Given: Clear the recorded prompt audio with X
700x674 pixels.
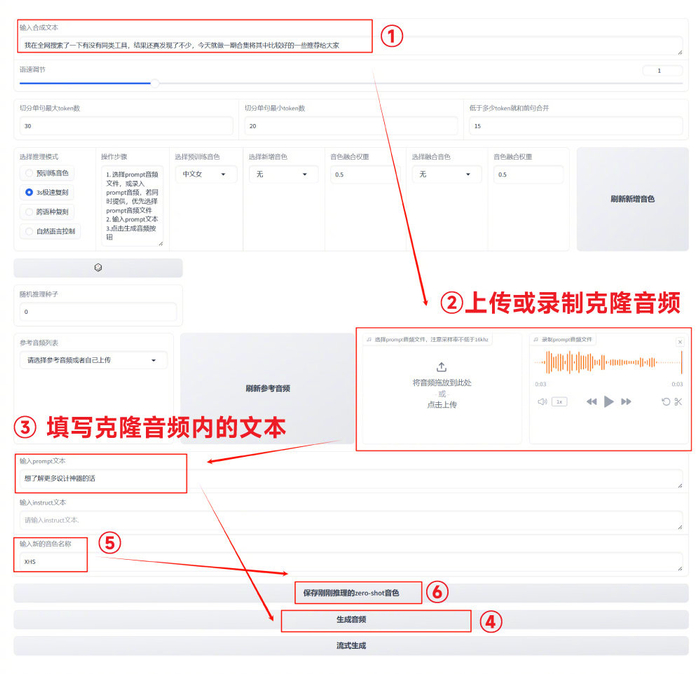Looking at the screenshot, I should pos(680,342).
